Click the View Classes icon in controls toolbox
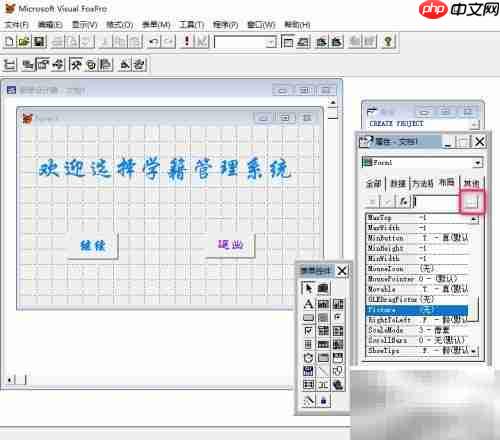This screenshot has height=440, width=500. click(x=323, y=288)
